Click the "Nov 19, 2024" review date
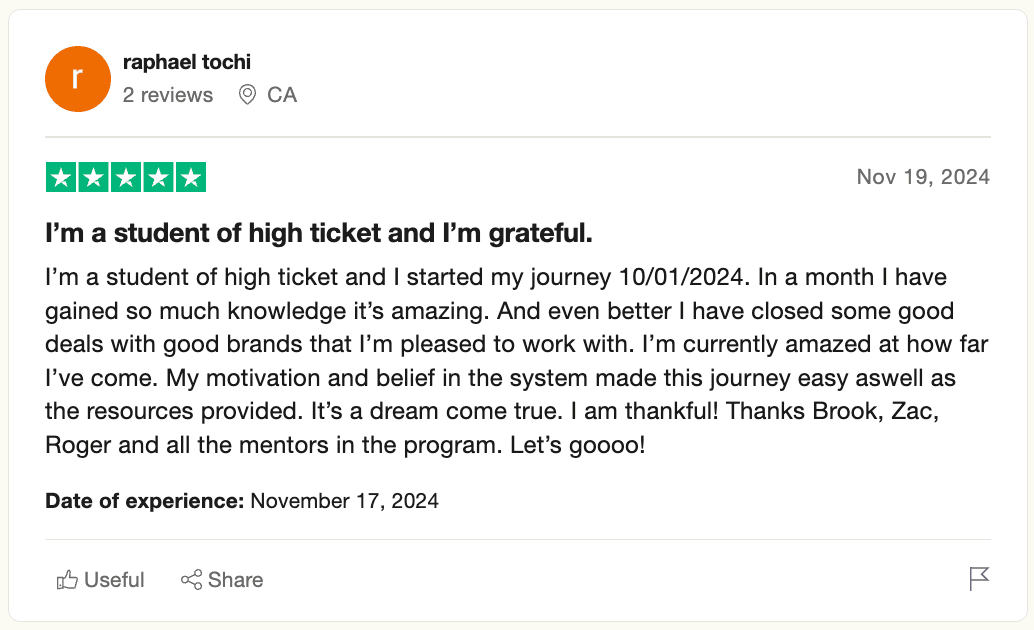The image size is (1034, 630). pyautogui.click(x=923, y=177)
